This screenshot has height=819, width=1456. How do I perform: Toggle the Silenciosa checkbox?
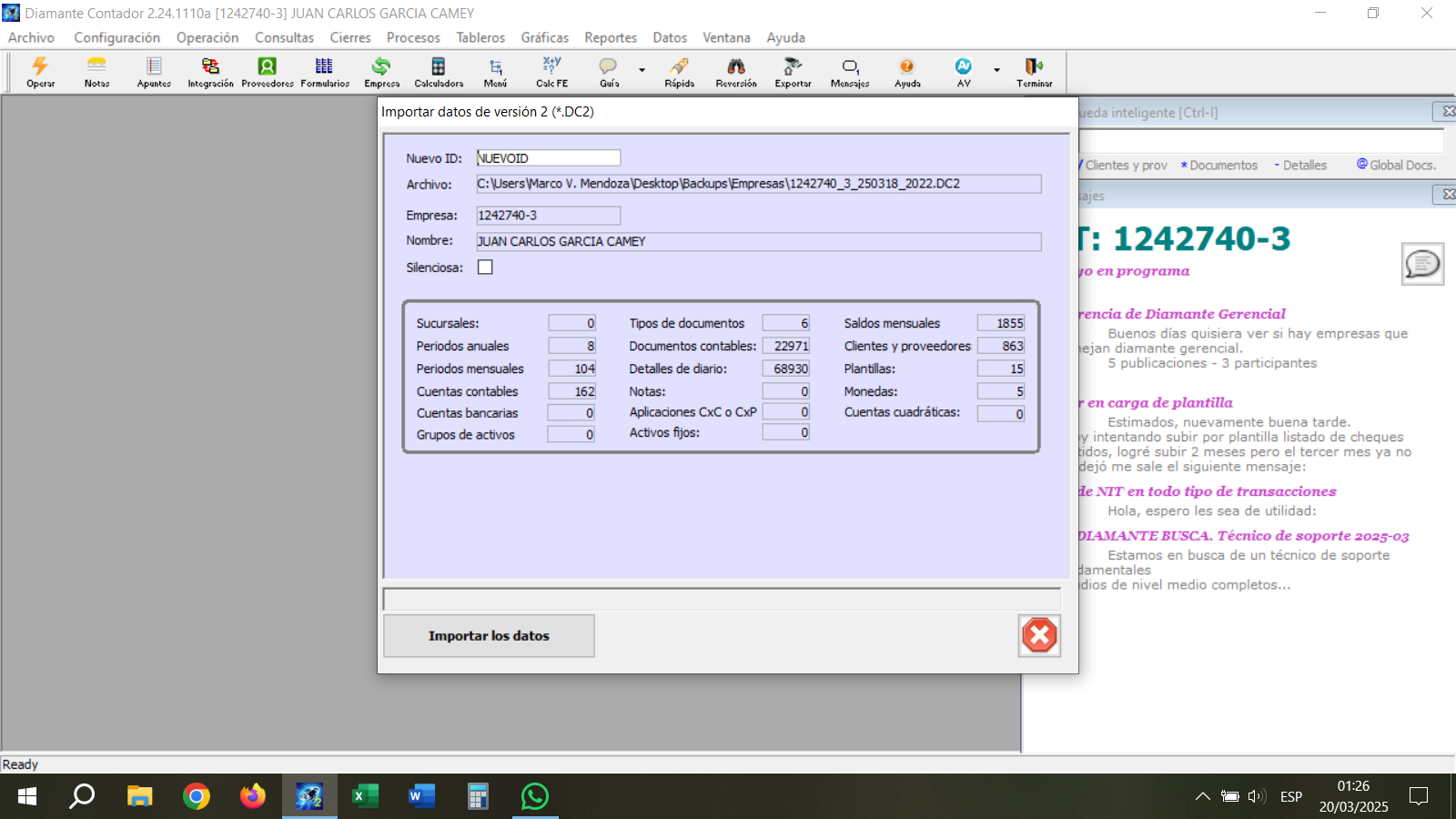tap(485, 268)
